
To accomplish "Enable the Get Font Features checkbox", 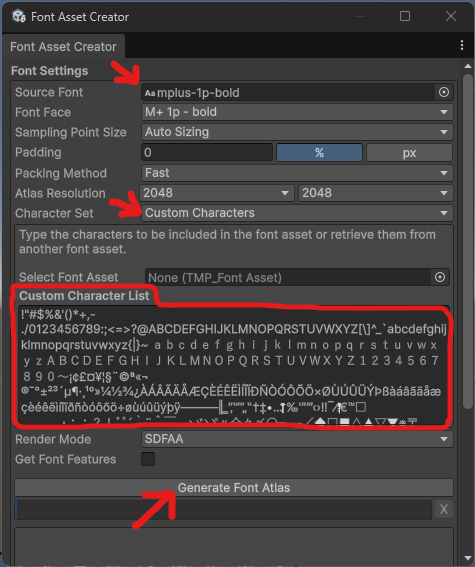I will pyautogui.click(x=148, y=459).
